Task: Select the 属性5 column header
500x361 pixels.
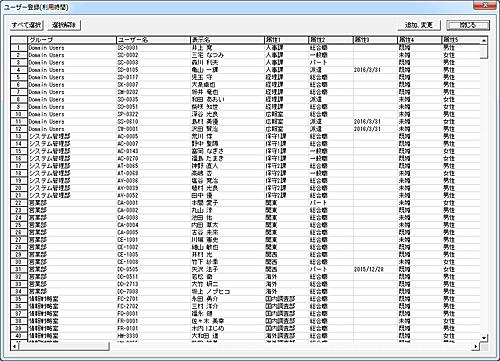Action: click(461, 40)
